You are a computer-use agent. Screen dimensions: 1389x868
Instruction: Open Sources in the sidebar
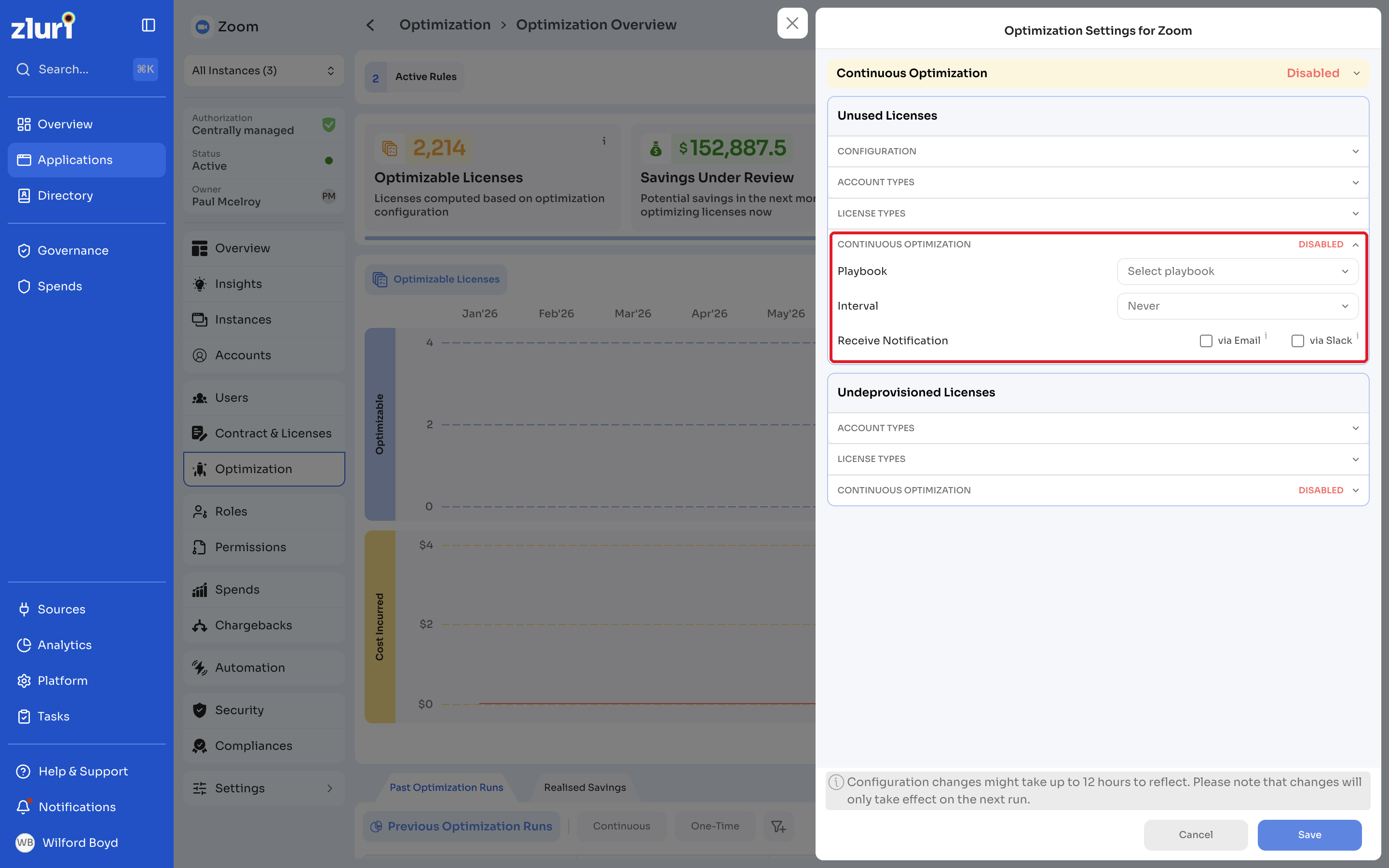click(87, 609)
